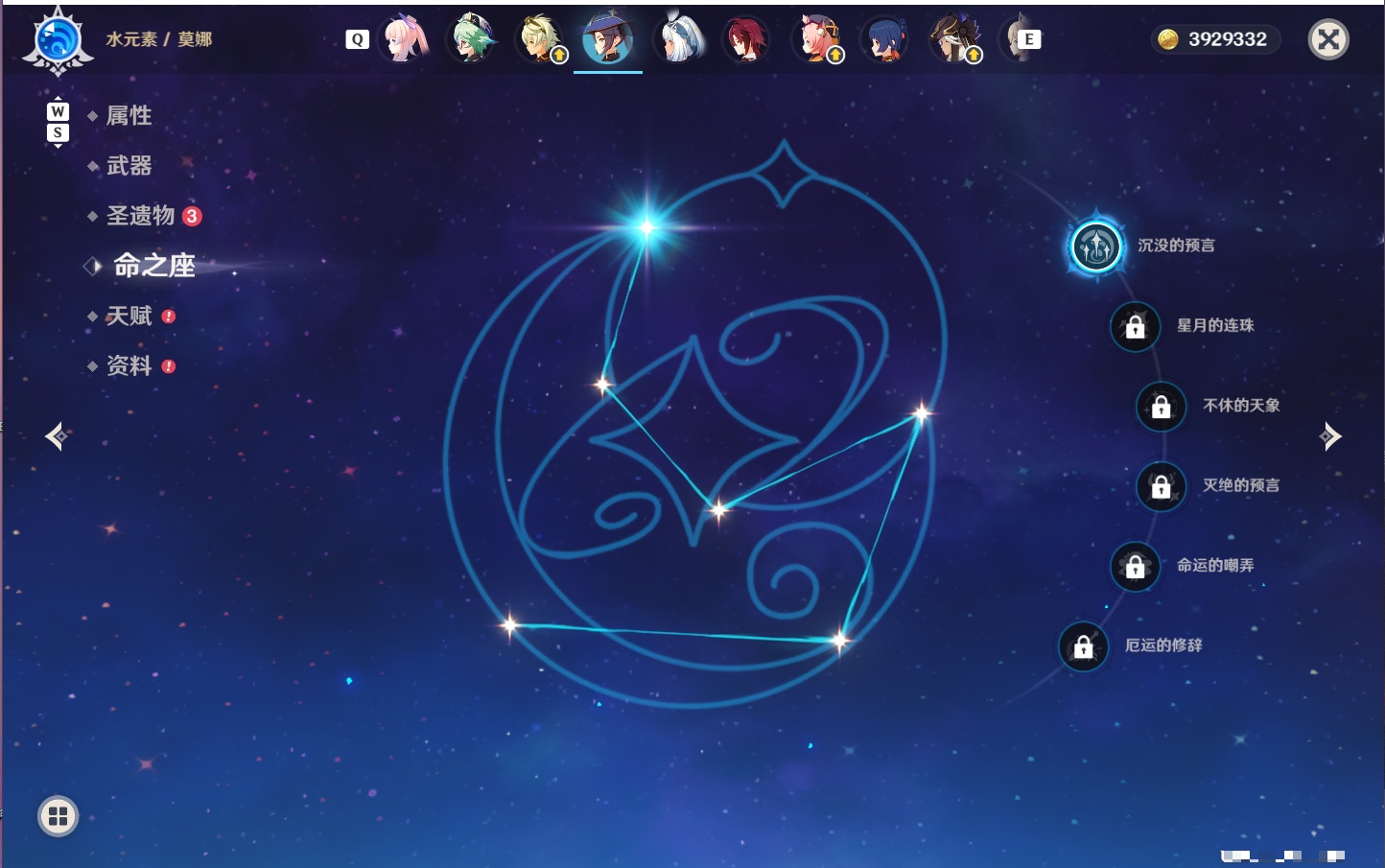Screen dimensions: 1385x868
Task: Close the character screen with X button
Action: (1328, 39)
